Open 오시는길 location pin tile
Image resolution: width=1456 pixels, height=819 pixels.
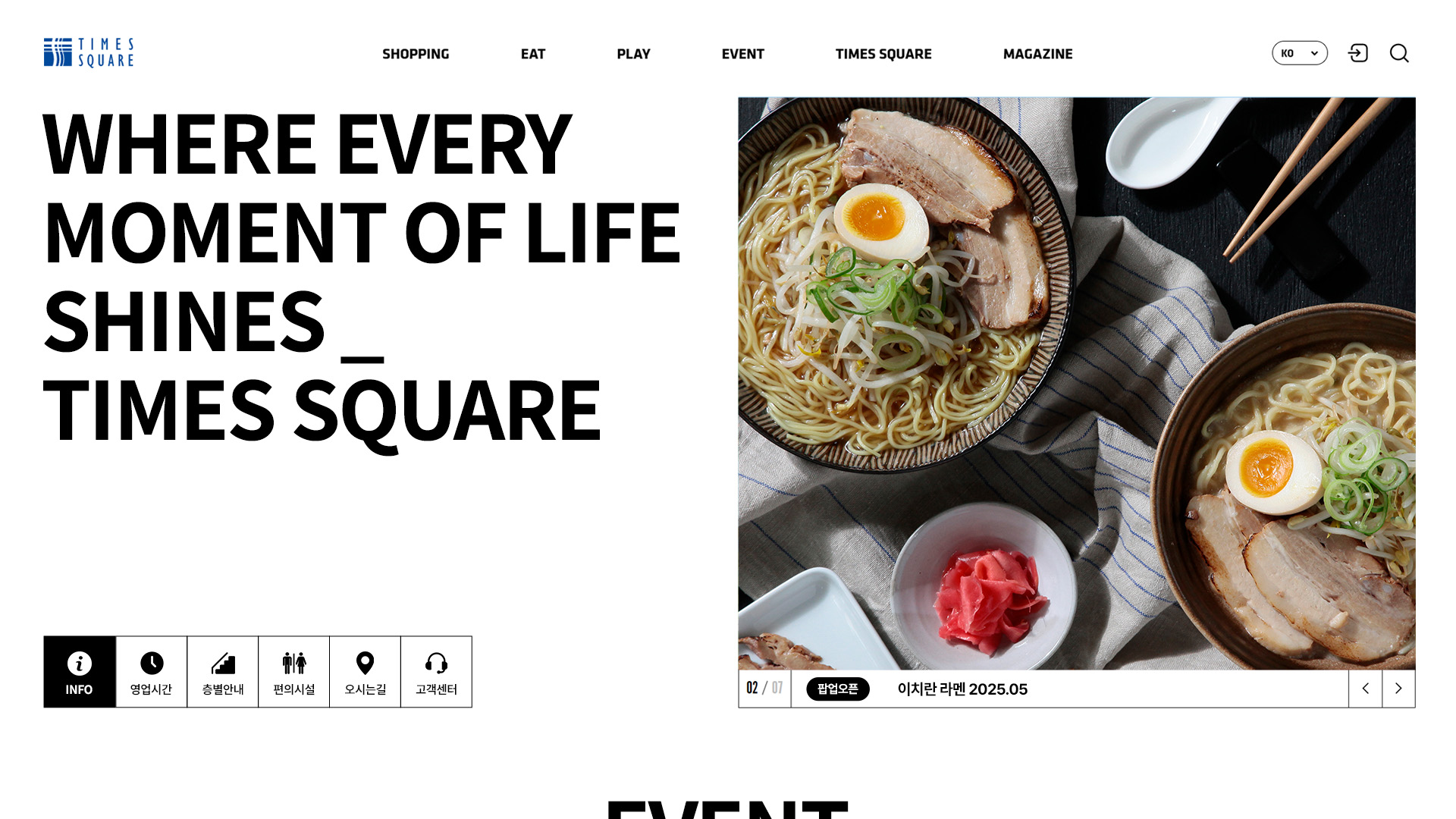tap(366, 672)
